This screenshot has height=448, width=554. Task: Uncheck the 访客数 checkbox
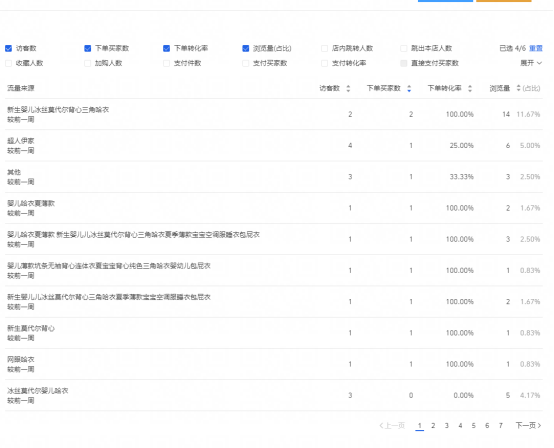pos(8,48)
